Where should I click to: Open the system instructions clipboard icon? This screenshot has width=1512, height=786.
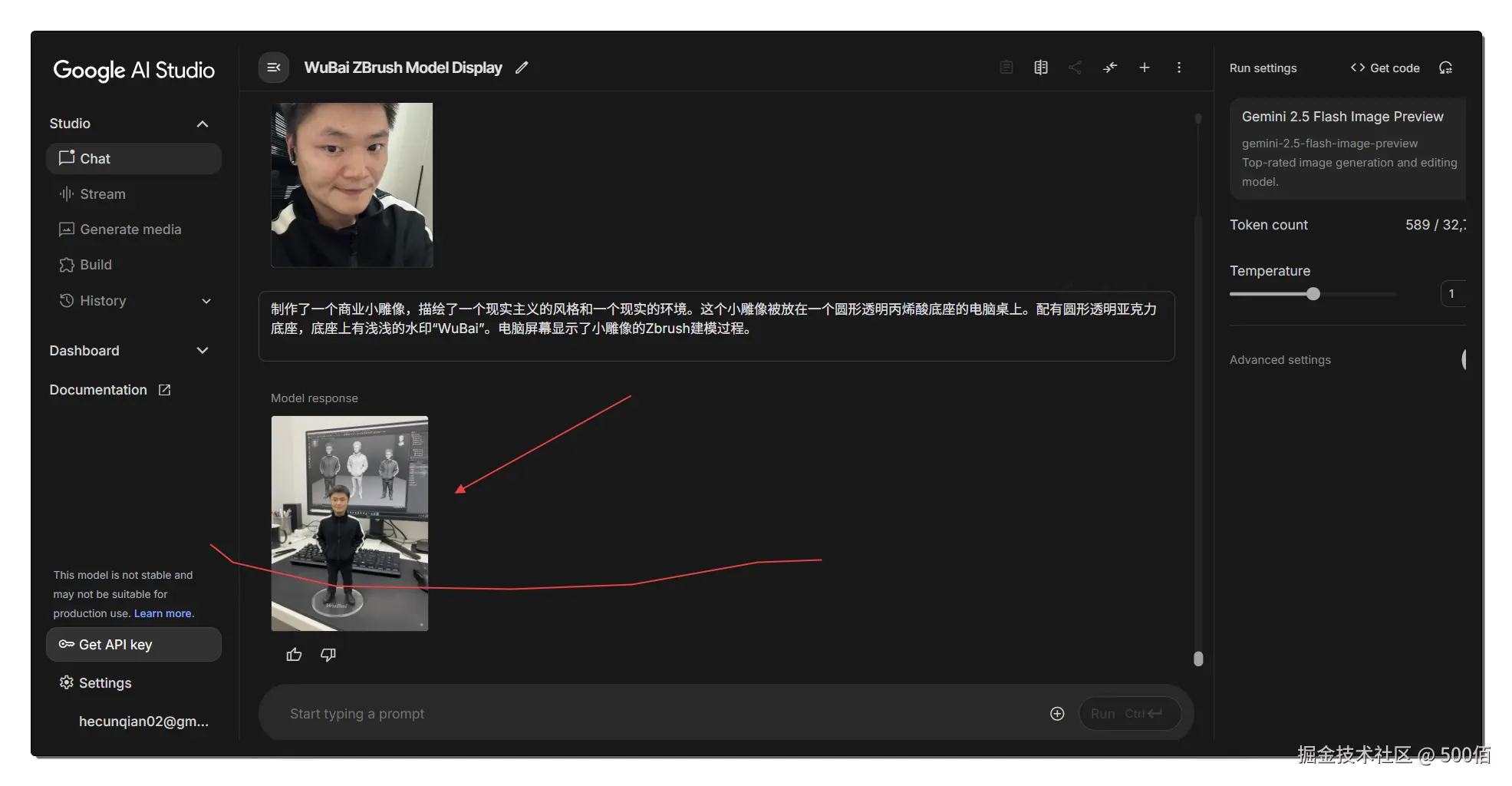1006,68
